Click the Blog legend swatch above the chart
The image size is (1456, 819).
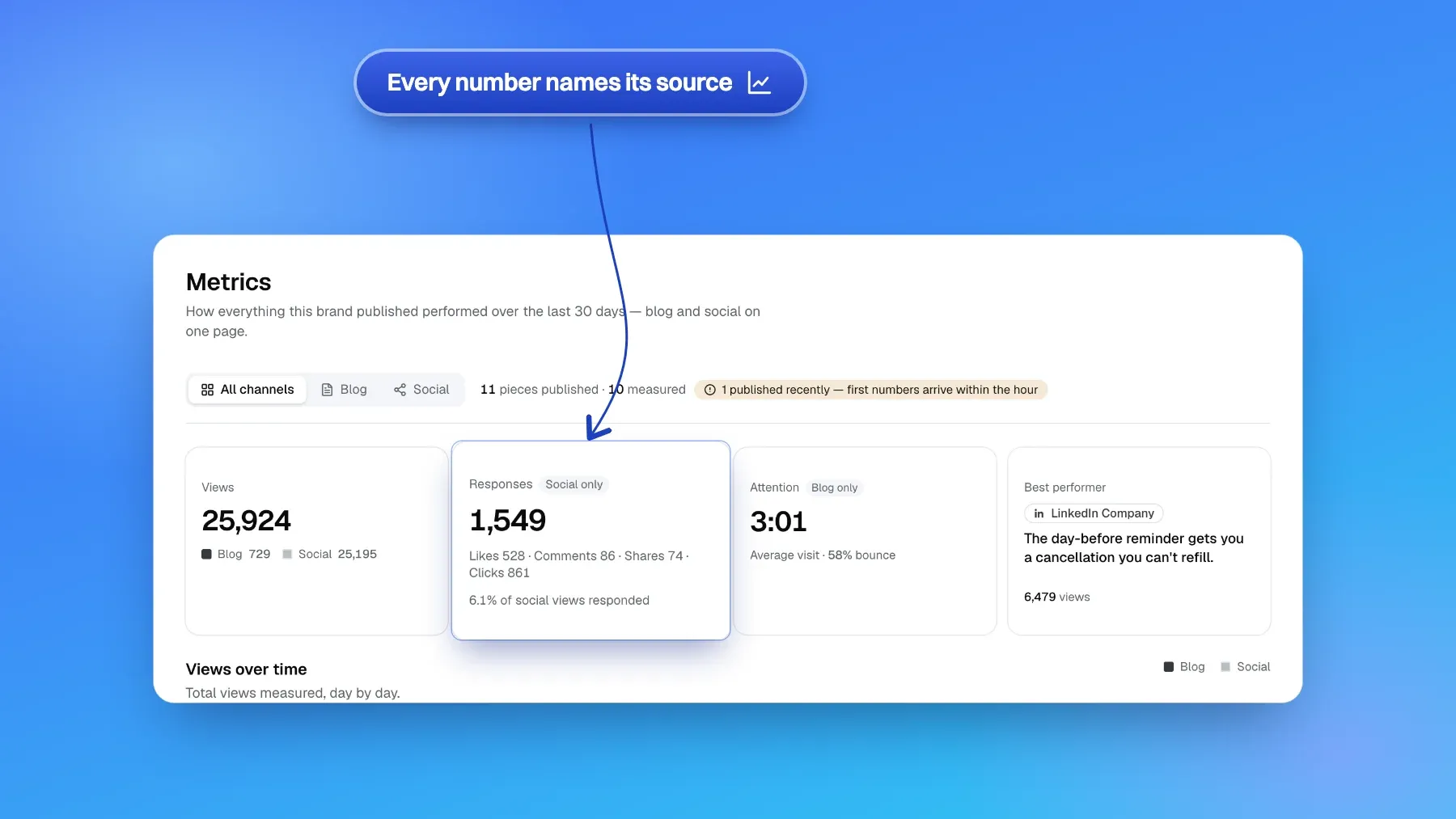(x=1169, y=667)
